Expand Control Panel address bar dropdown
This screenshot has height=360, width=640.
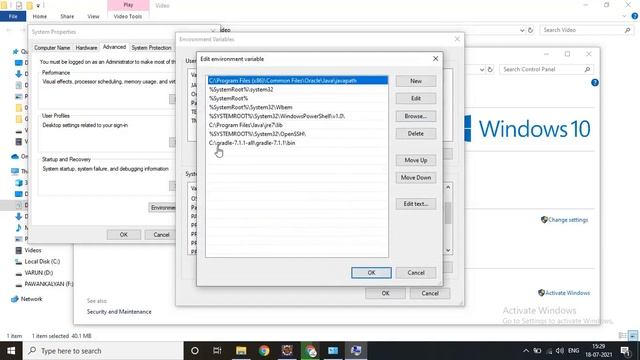(482, 69)
